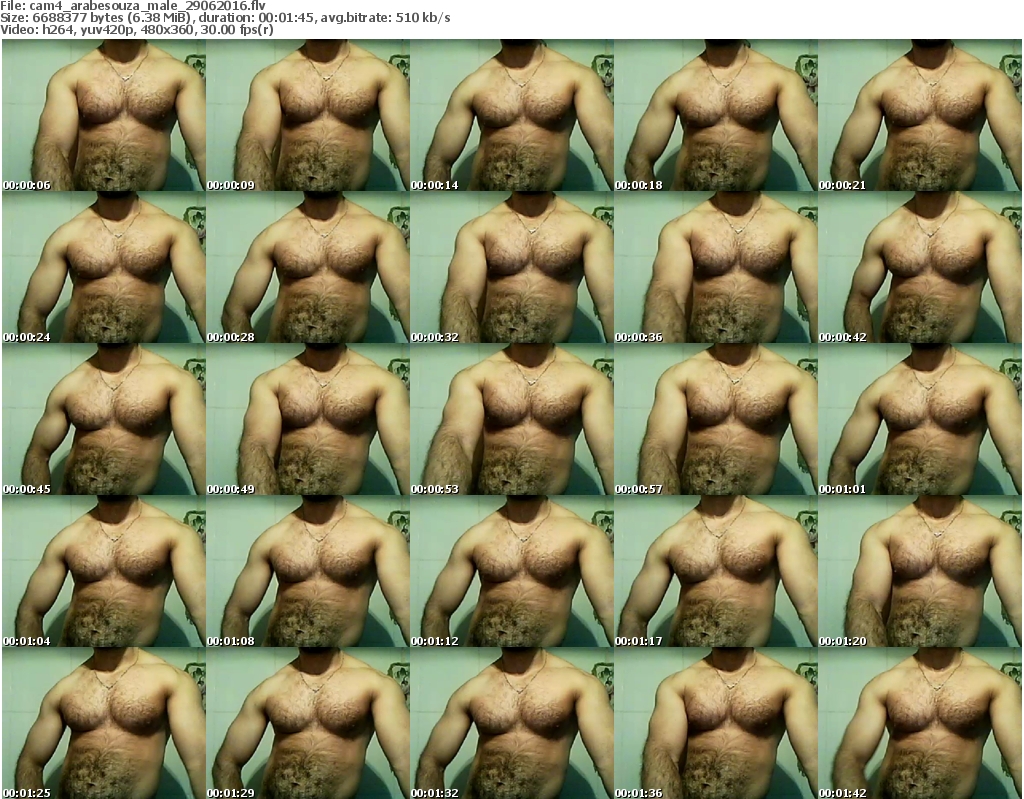Select the thumbnail timestamped 00:01:20

pos(920,571)
